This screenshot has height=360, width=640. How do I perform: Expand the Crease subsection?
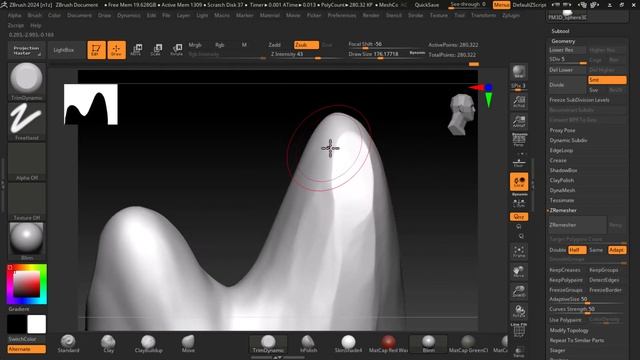pyautogui.click(x=558, y=160)
